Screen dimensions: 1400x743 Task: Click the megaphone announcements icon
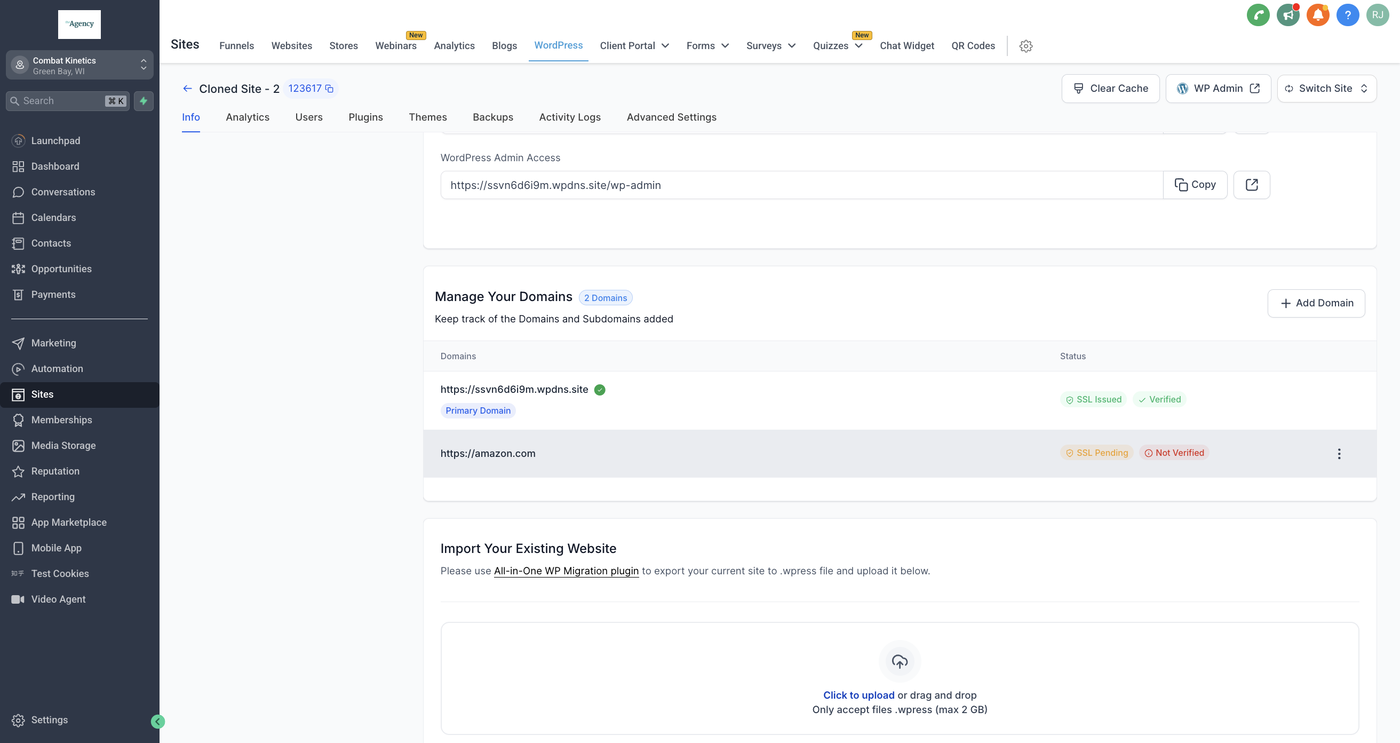point(1288,15)
